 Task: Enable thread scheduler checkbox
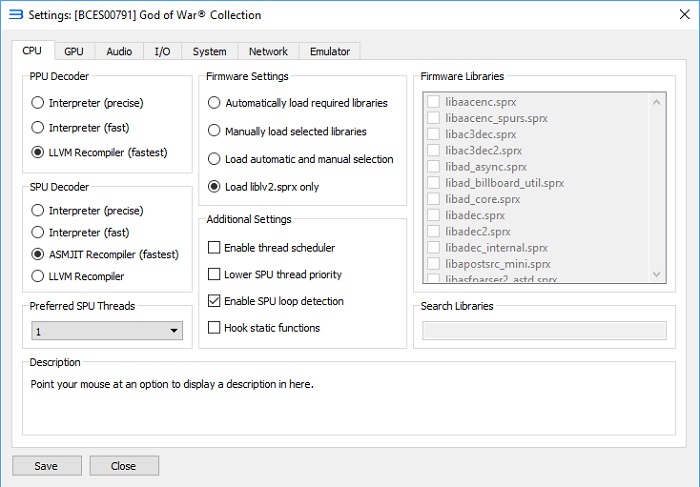tap(214, 247)
